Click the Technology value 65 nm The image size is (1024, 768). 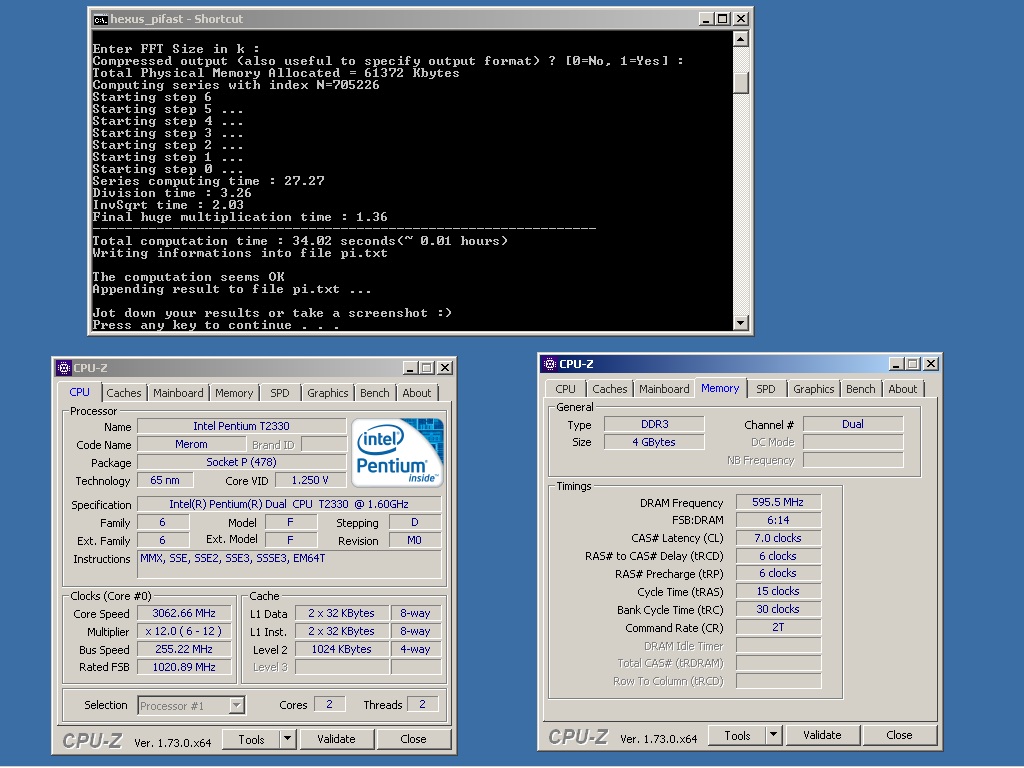(165, 480)
